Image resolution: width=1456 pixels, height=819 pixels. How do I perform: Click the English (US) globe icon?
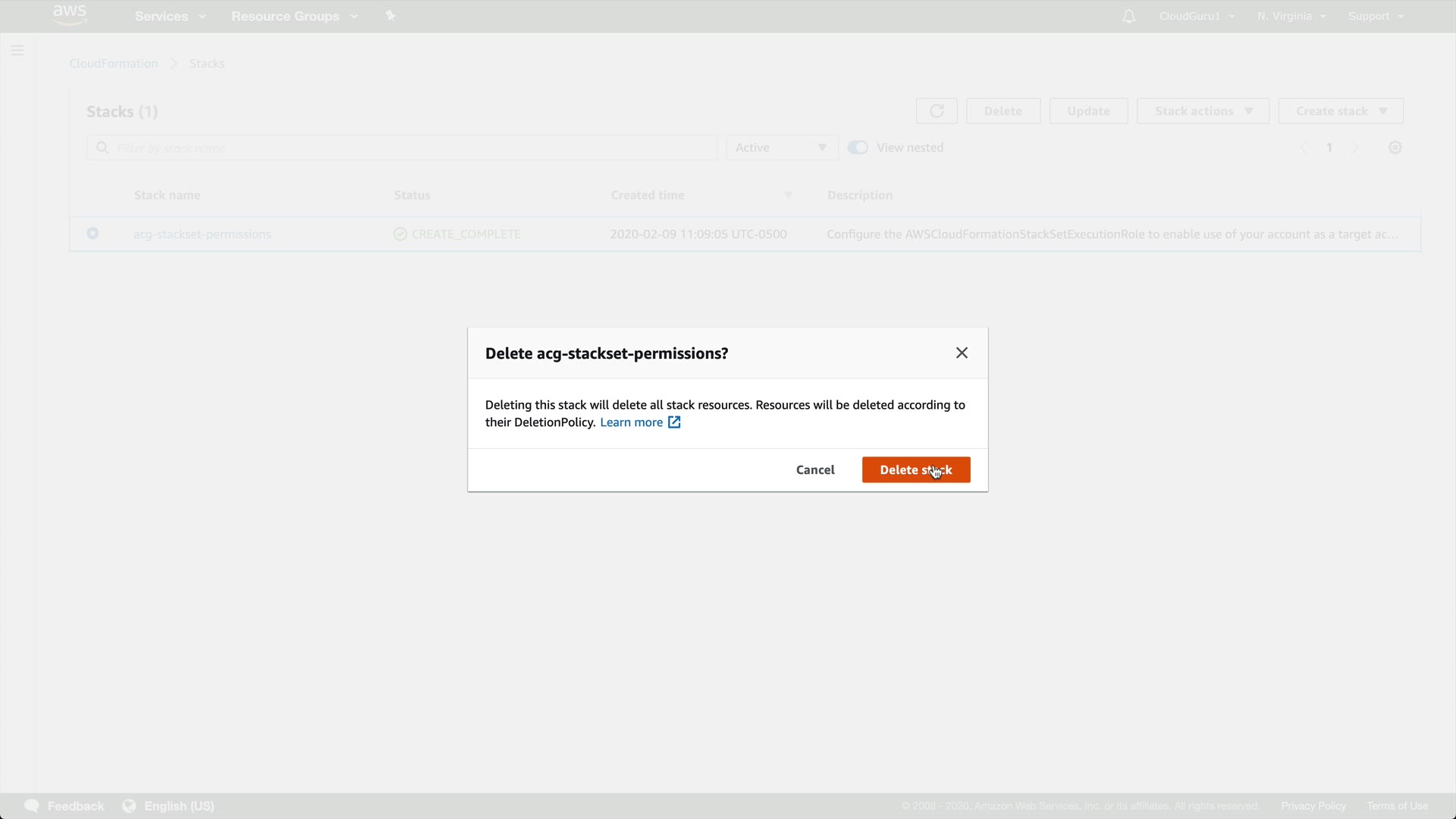[130, 805]
